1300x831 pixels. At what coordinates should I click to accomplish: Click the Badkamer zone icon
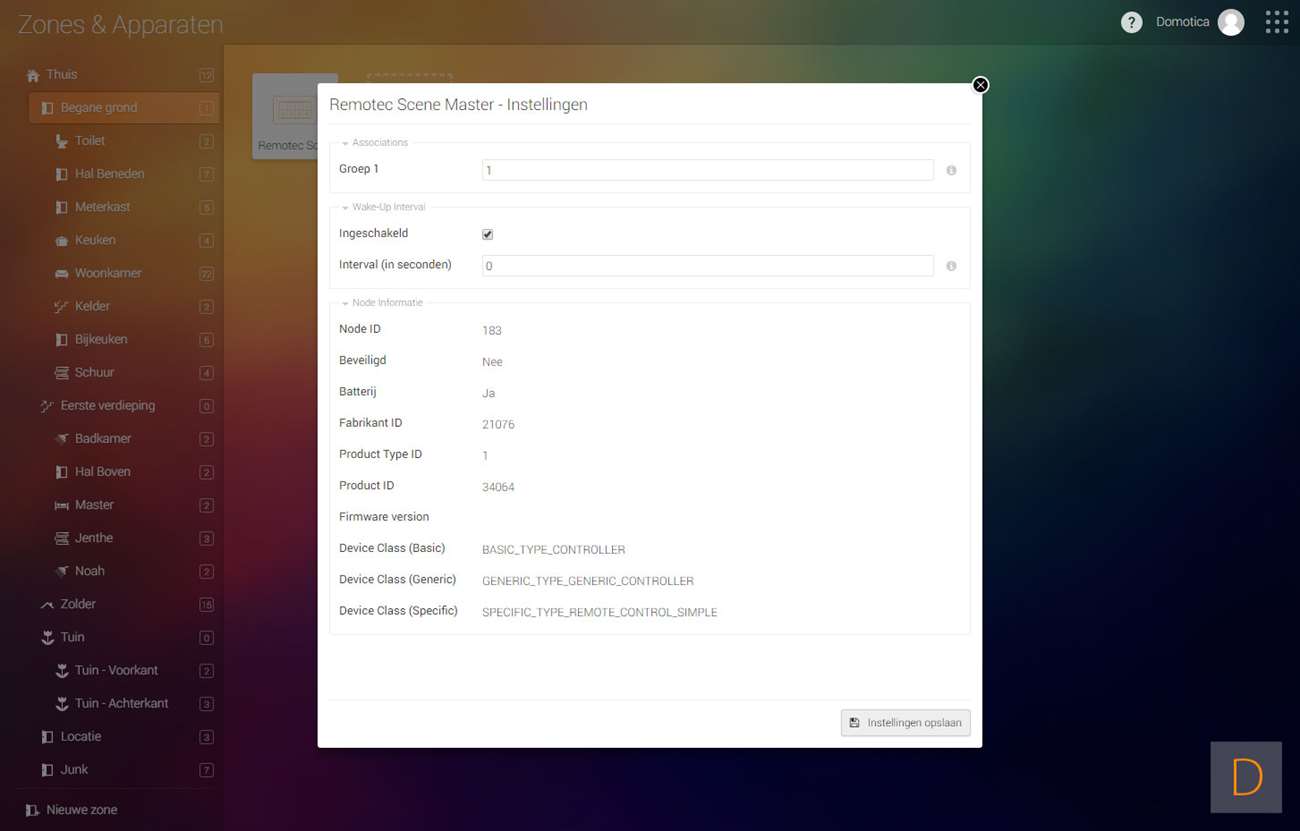tap(62, 439)
